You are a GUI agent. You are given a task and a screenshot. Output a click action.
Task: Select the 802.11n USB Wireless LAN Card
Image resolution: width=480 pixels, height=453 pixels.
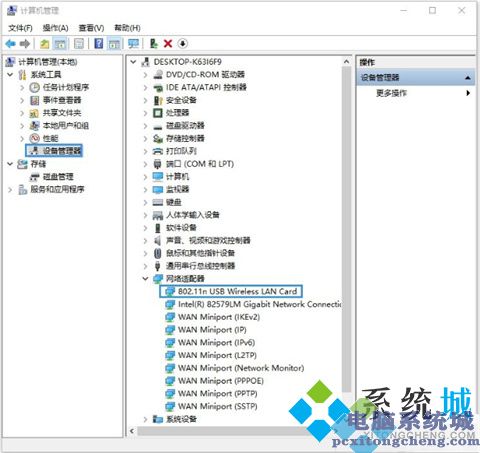click(x=231, y=291)
